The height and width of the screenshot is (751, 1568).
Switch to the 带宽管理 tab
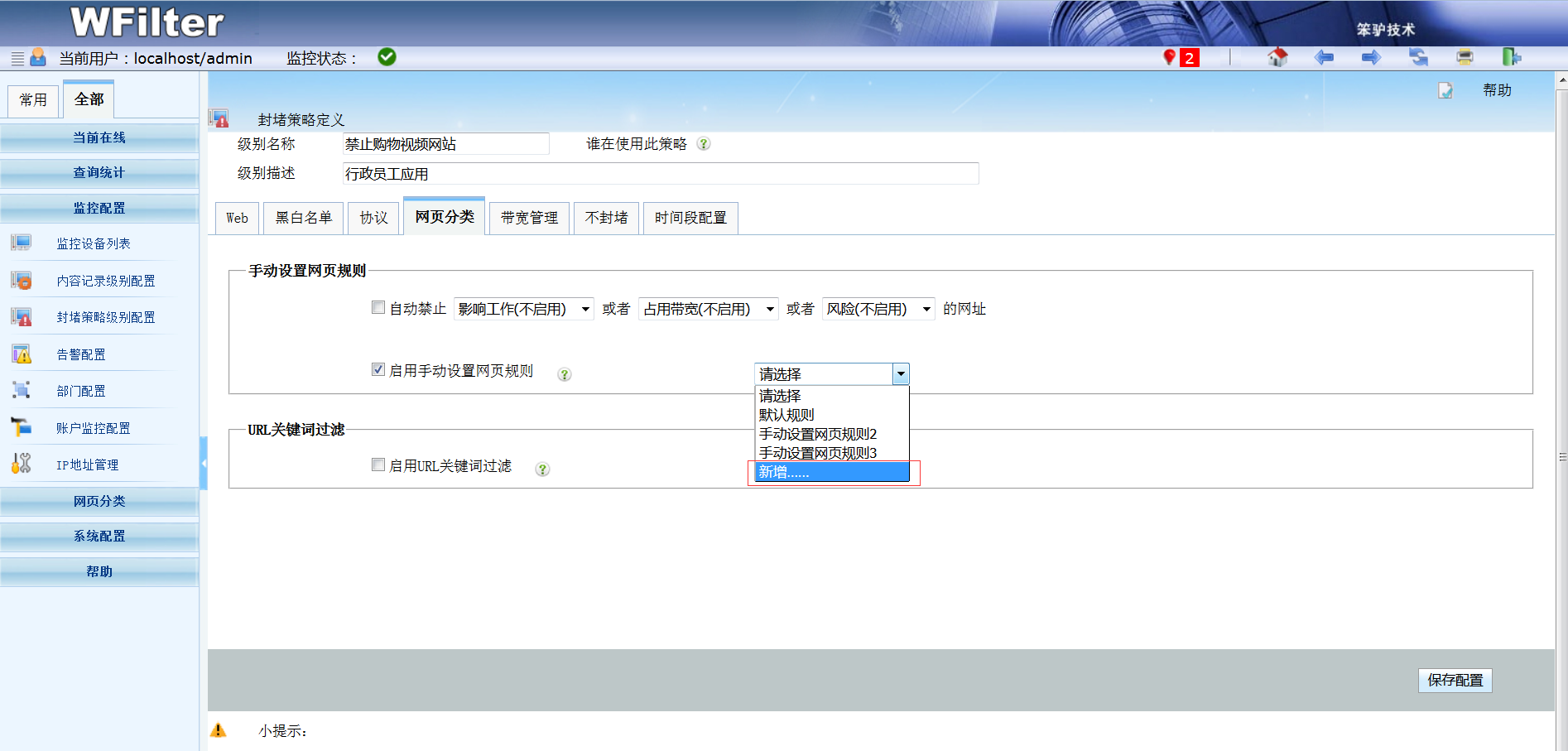[x=529, y=218]
